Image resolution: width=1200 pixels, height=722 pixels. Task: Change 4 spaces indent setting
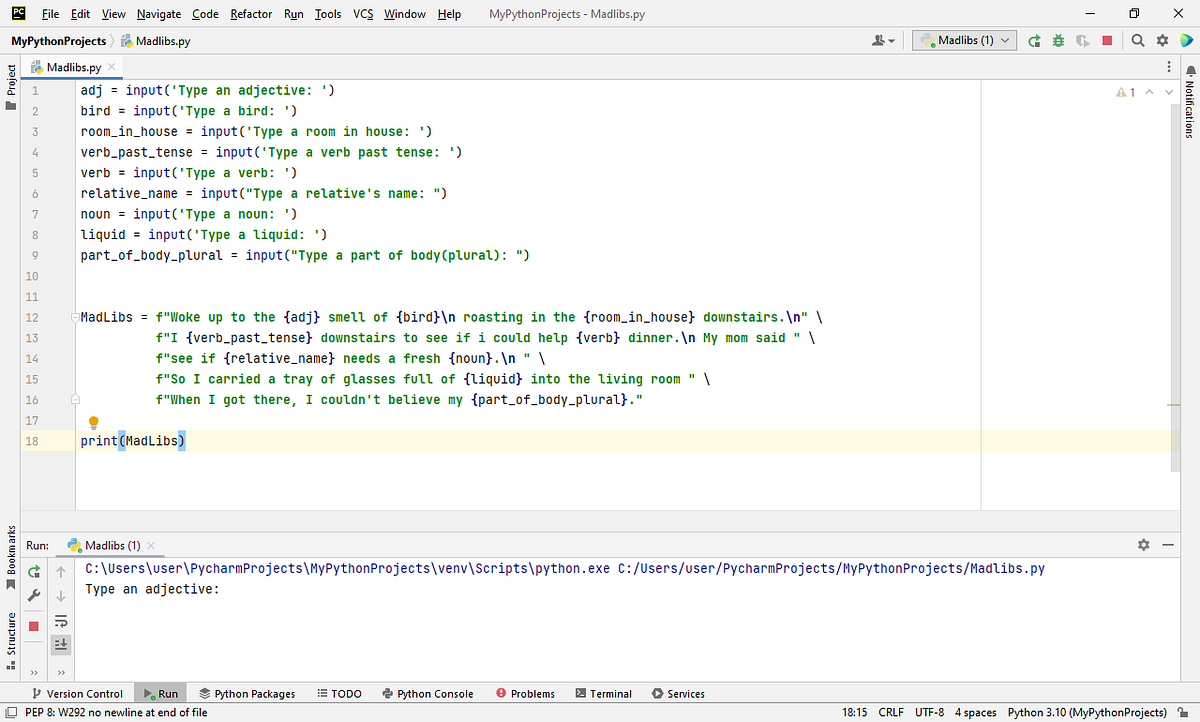pos(975,713)
